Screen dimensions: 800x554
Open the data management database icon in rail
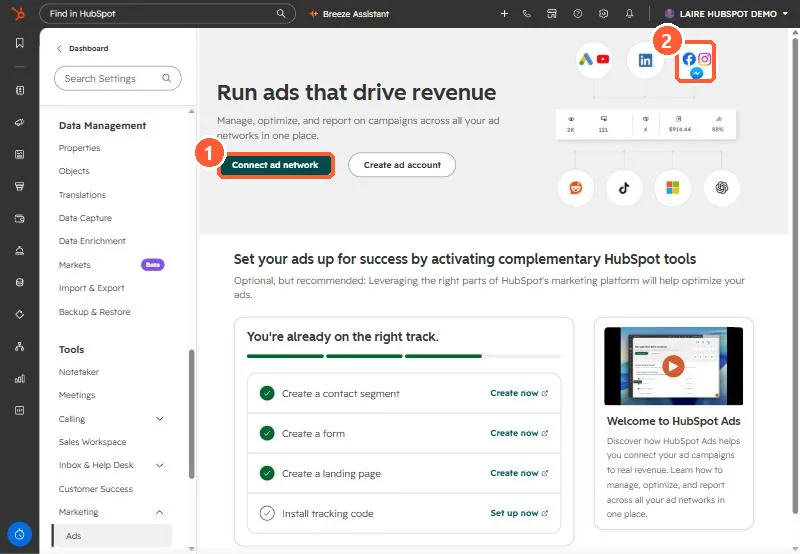click(x=19, y=282)
